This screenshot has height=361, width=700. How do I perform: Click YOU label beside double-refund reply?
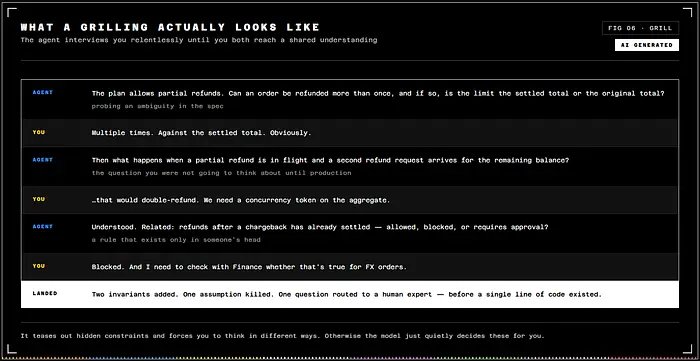(38, 199)
